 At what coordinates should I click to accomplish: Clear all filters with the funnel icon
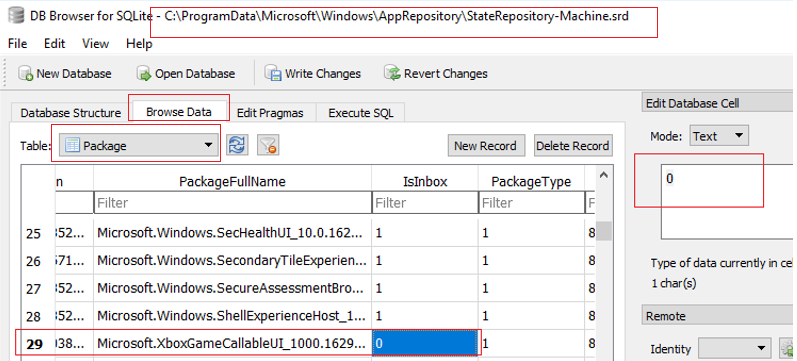coord(268,145)
